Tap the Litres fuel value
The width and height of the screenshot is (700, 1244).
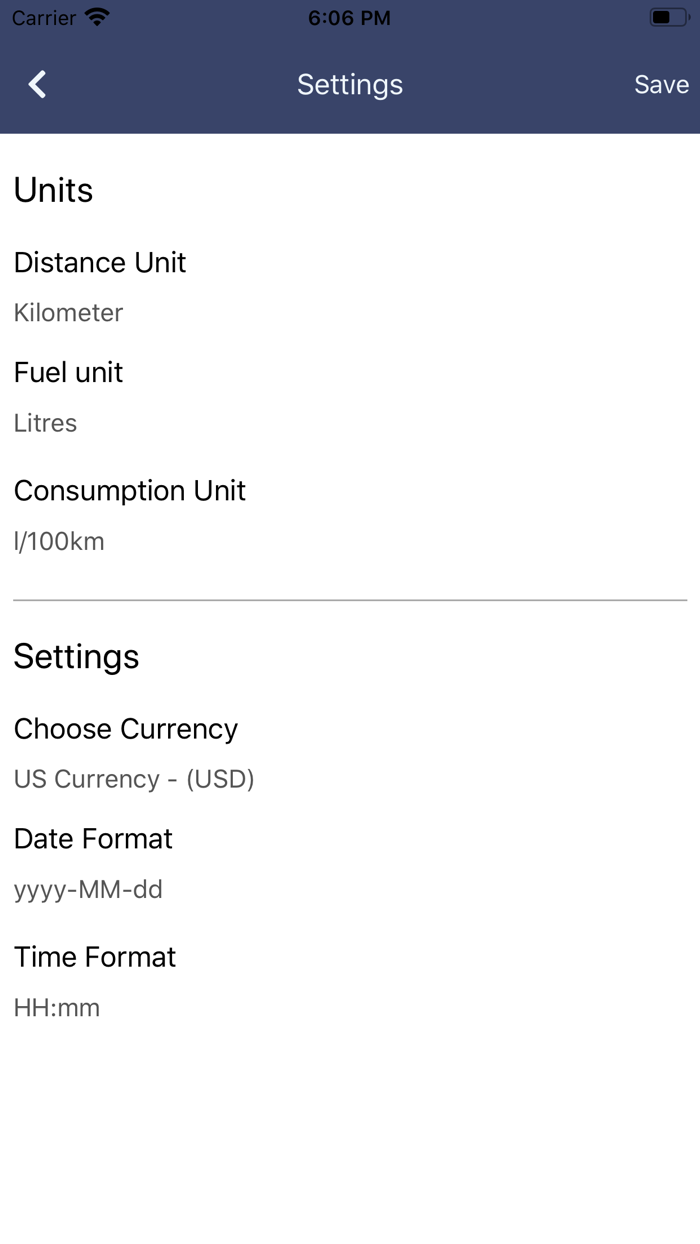coord(45,423)
